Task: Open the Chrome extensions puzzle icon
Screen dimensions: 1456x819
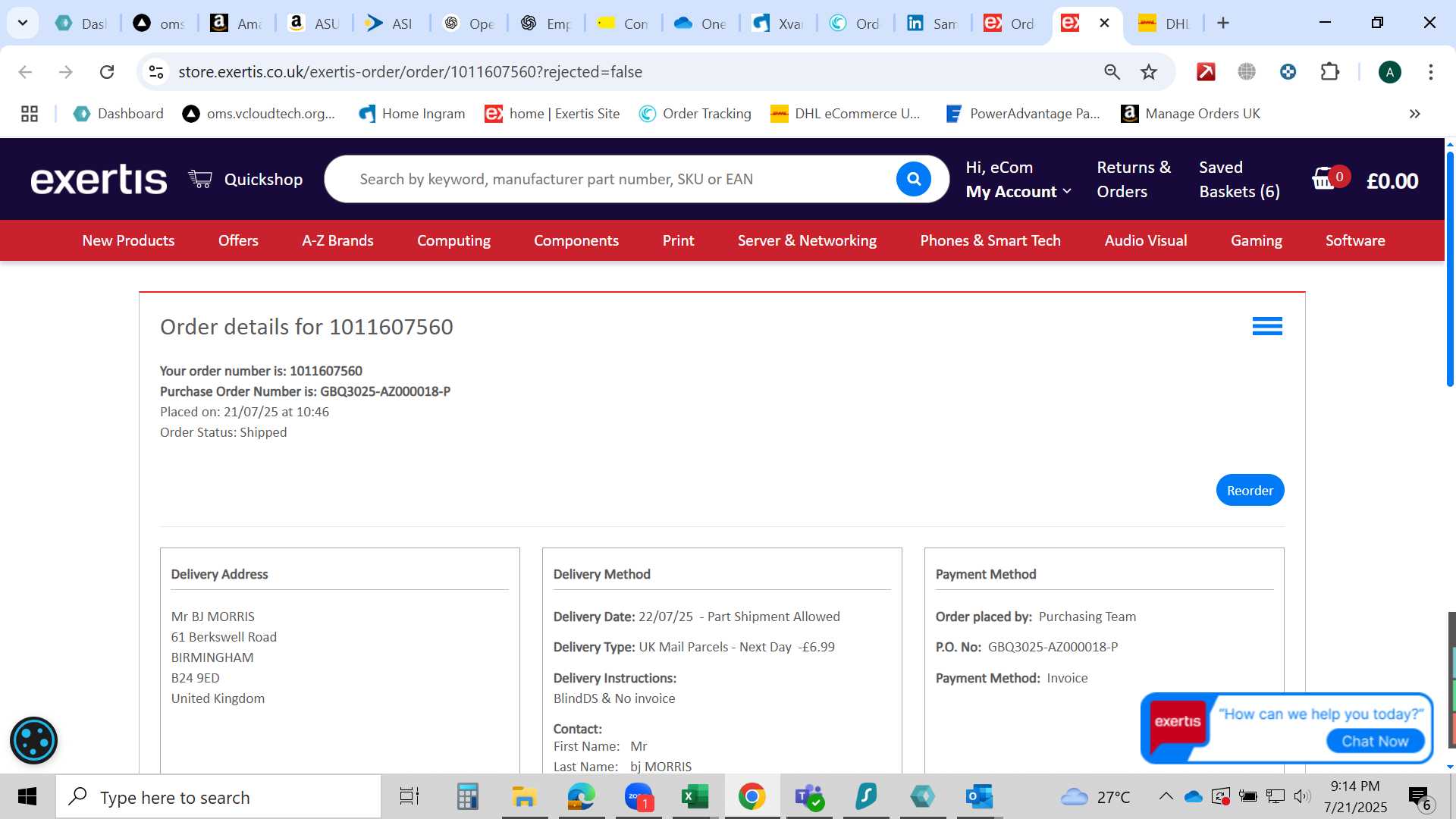Action: (1329, 72)
